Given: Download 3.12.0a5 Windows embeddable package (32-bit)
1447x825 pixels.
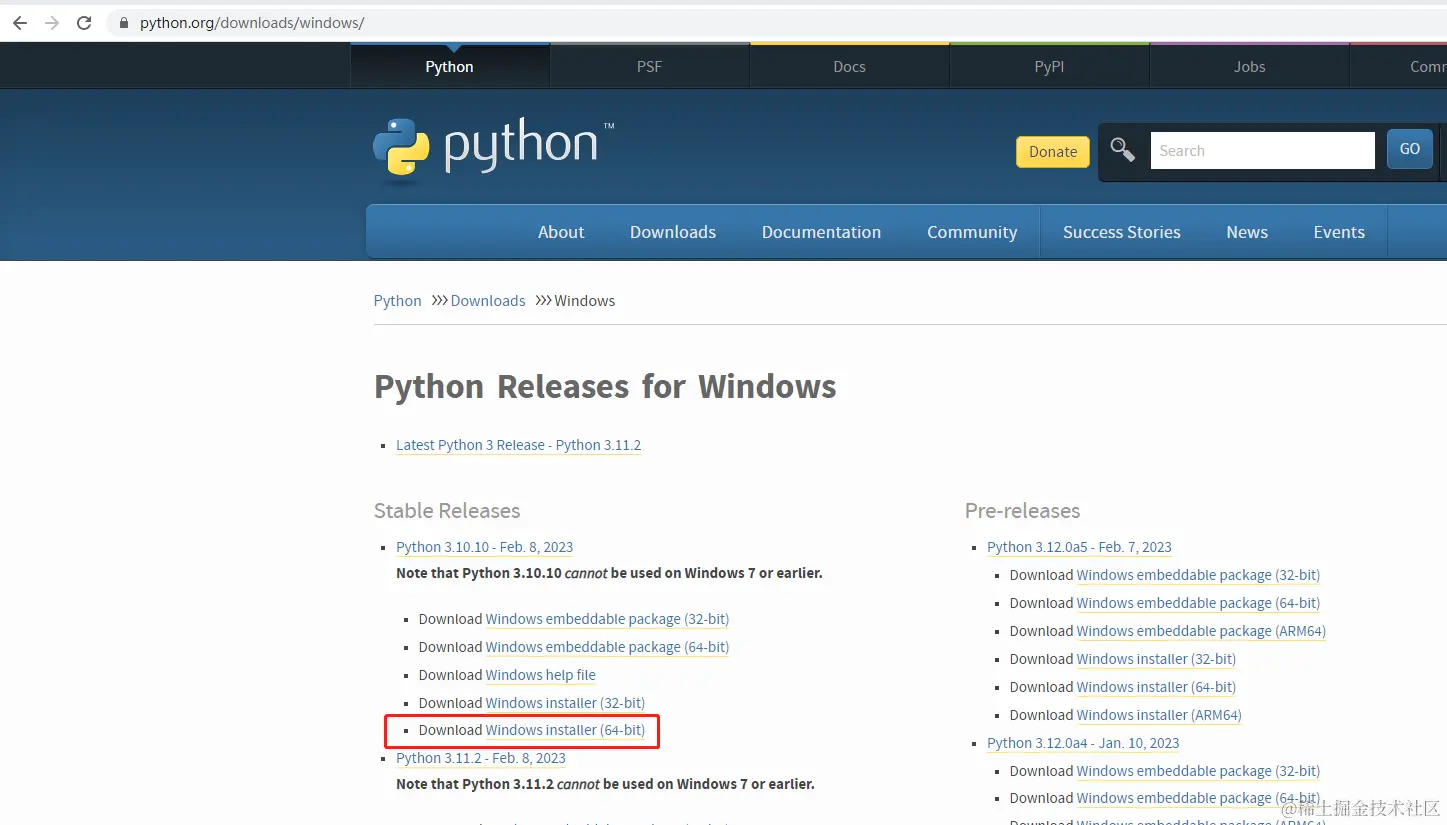Looking at the screenshot, I should pos(1199,576).
